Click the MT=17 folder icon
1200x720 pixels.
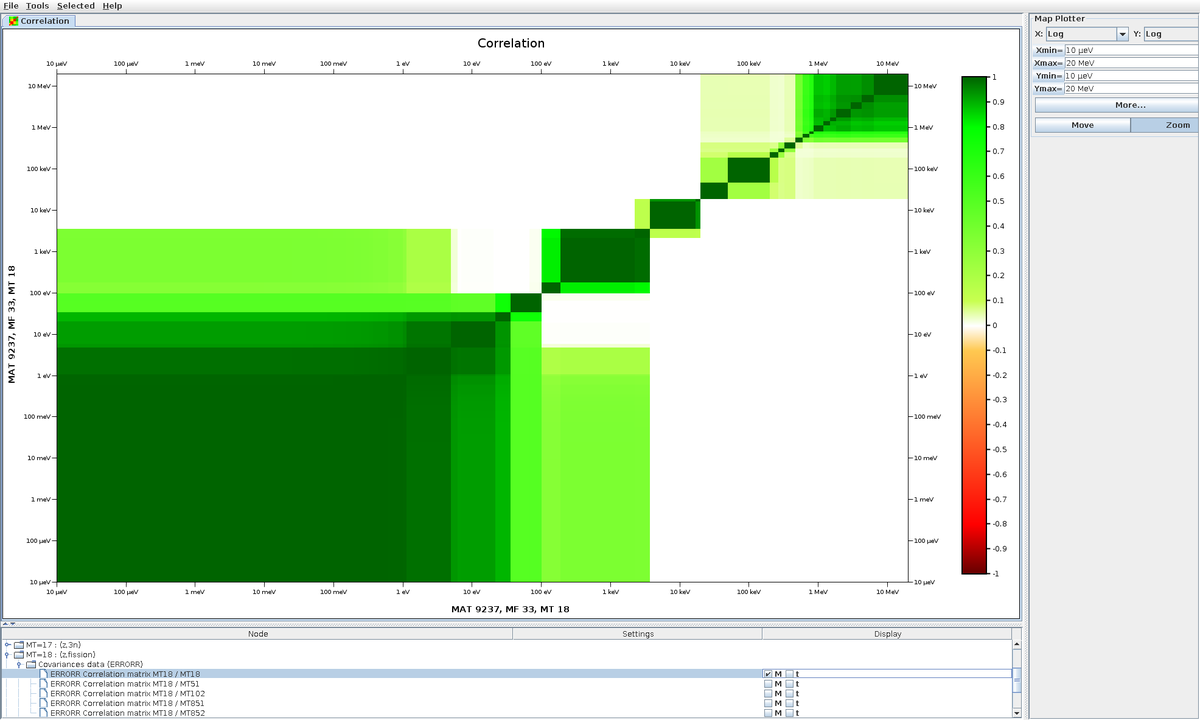click(19, 645)
